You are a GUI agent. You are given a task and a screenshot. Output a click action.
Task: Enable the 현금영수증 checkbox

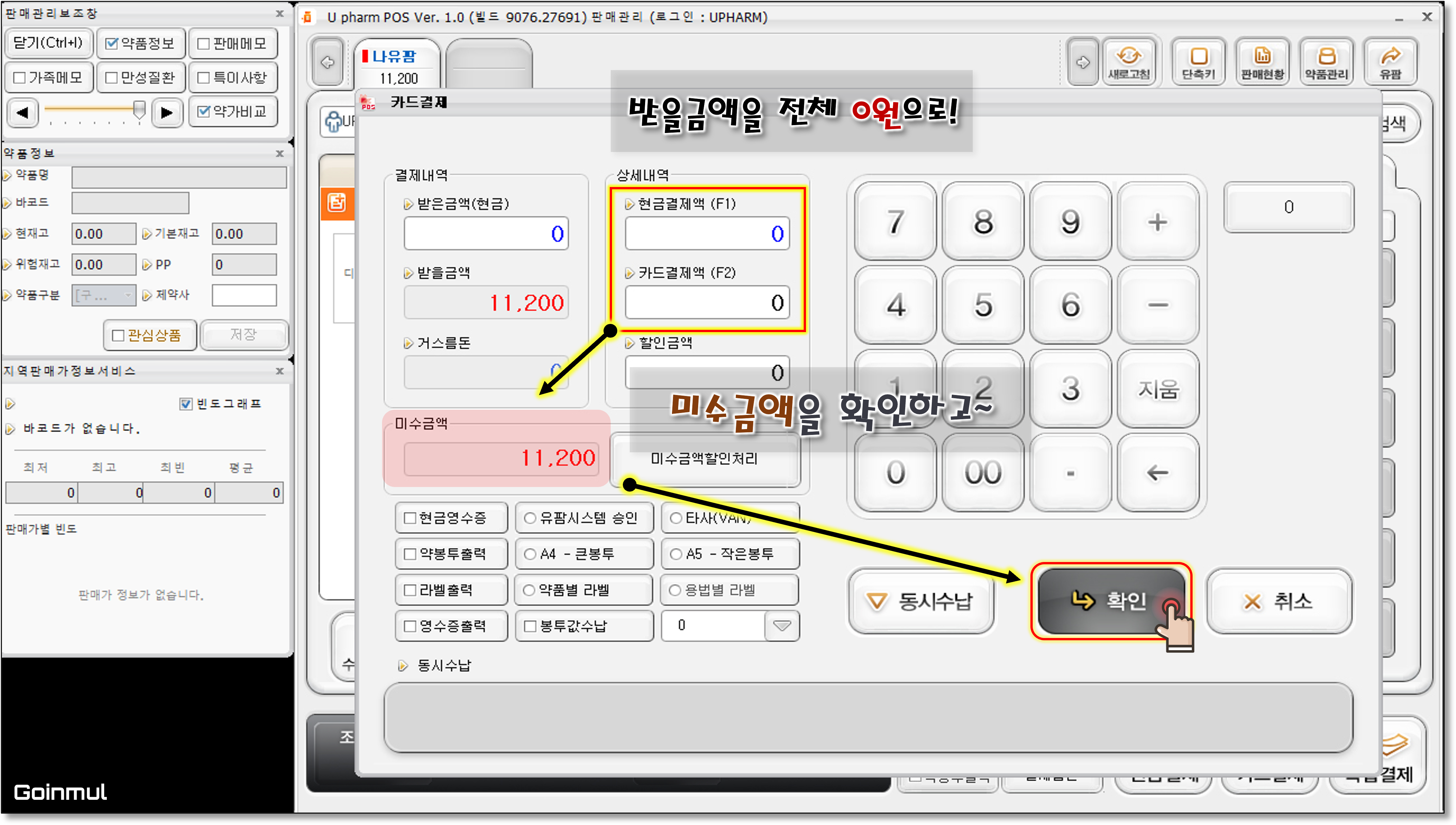tap(410, 518)
